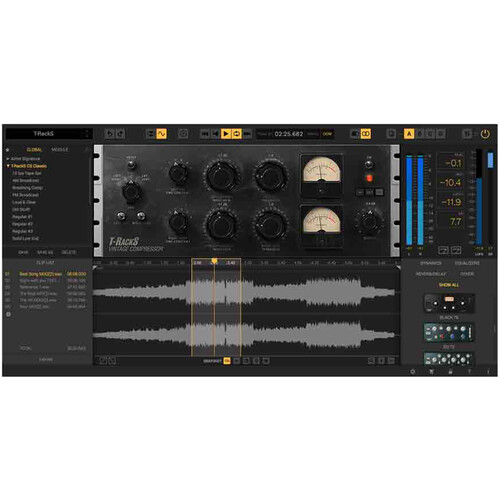Click the right meter mode icon under readouts

point(456,250)
